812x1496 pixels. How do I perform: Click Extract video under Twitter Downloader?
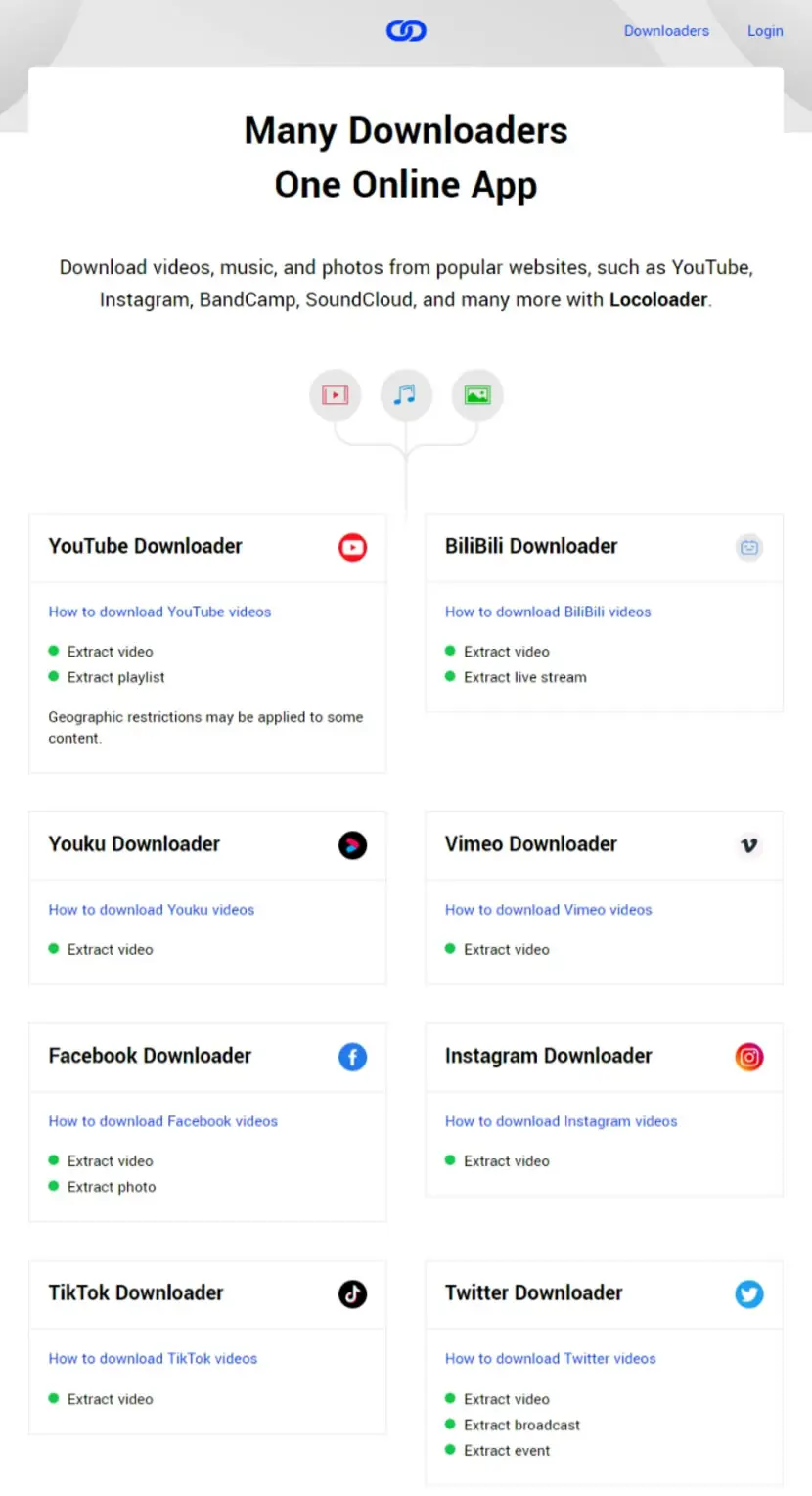click(507, 1400)
